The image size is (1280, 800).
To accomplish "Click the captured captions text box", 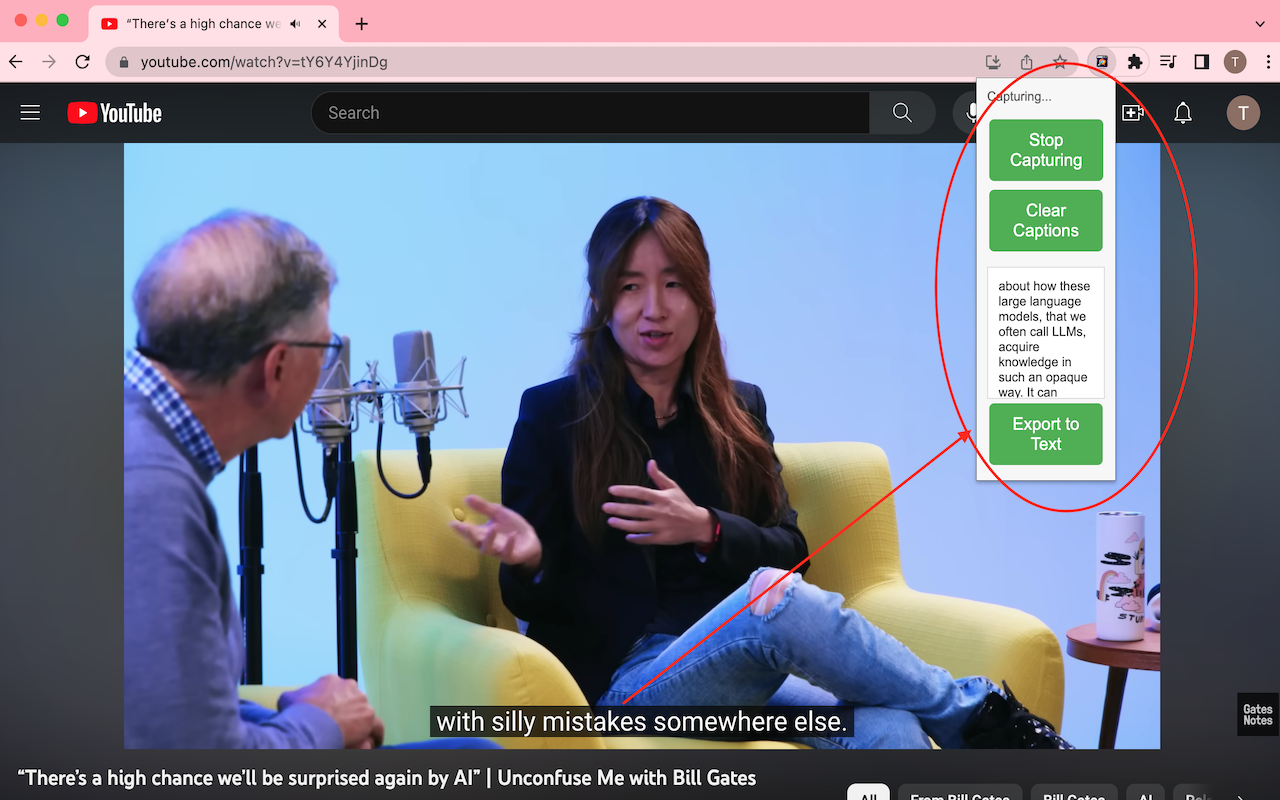I will point(1046,333).
